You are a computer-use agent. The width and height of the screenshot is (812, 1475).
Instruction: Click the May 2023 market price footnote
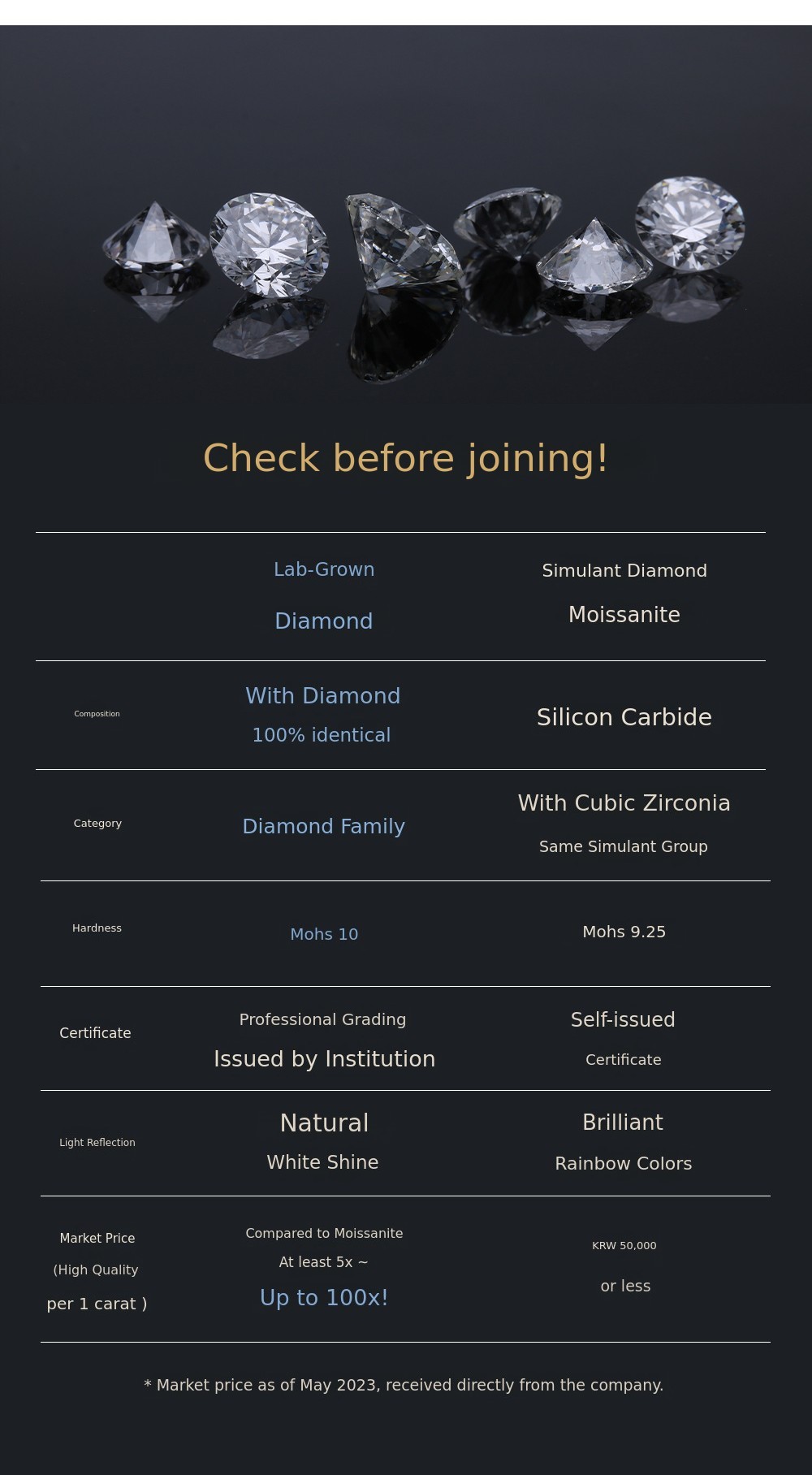[x=404, y=1386]
